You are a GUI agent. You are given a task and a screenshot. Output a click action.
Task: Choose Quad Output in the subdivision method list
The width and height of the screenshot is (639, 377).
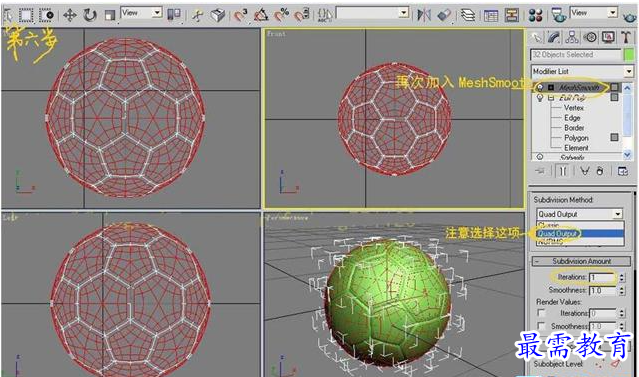(580, 234)
